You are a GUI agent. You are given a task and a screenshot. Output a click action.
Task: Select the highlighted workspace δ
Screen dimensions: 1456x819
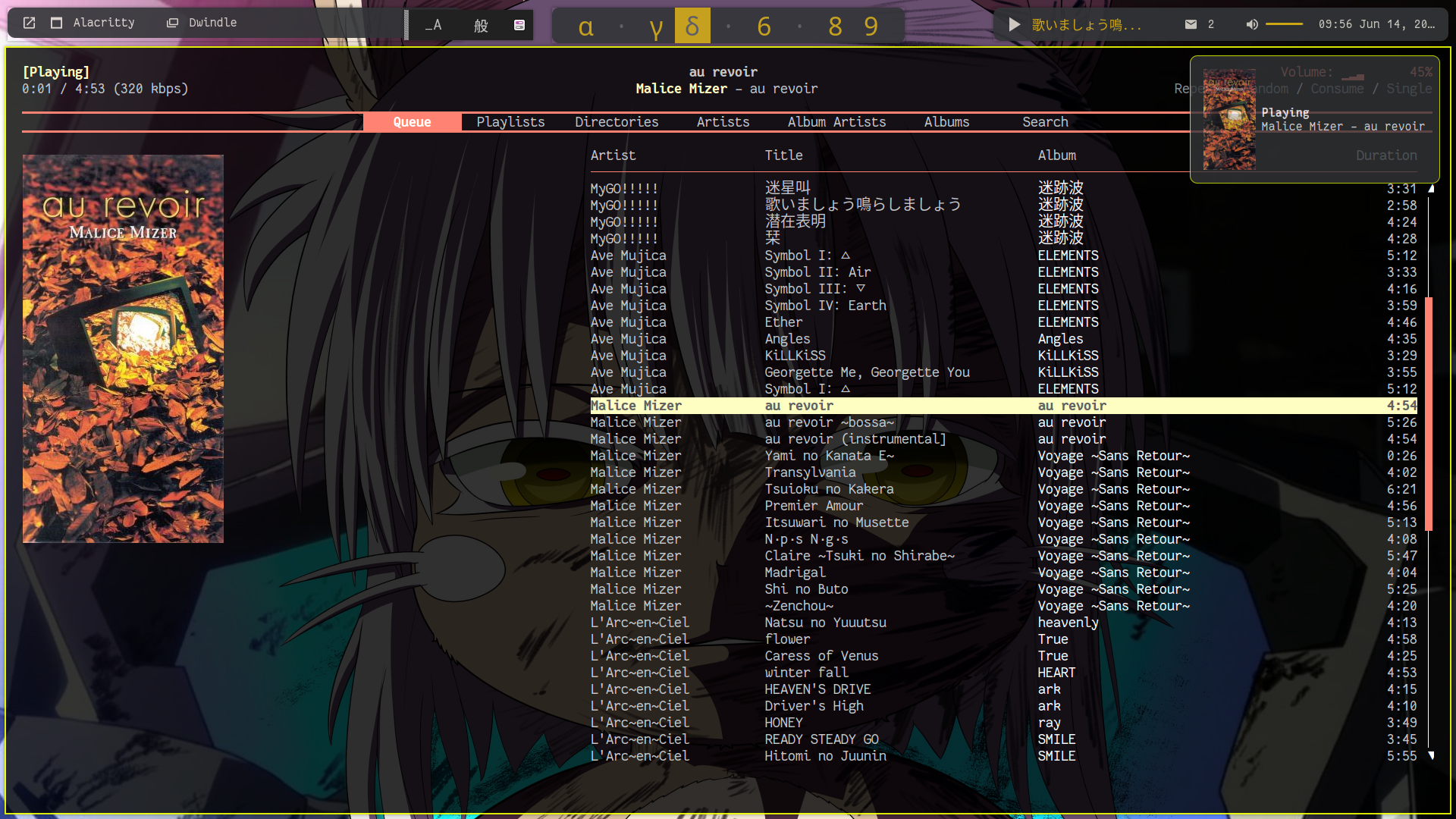pos(692,26)
